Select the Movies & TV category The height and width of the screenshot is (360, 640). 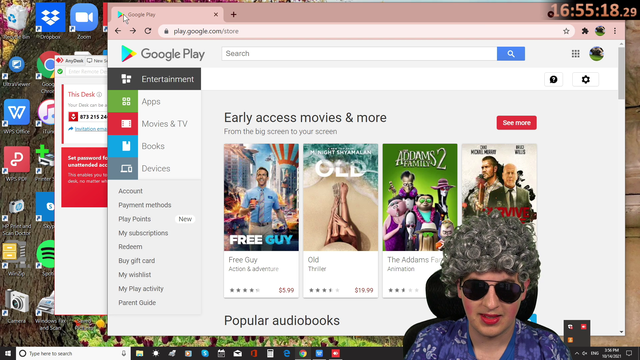[x=154, y=124]
